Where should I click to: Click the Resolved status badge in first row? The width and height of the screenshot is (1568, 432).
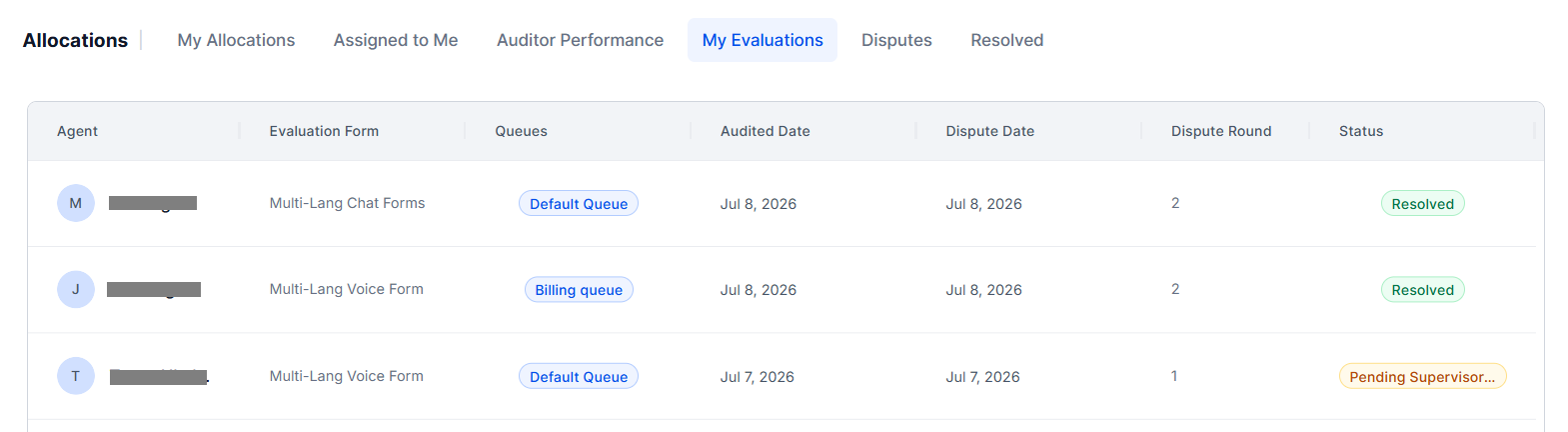pyautogui.click(x=1423, y=204)
